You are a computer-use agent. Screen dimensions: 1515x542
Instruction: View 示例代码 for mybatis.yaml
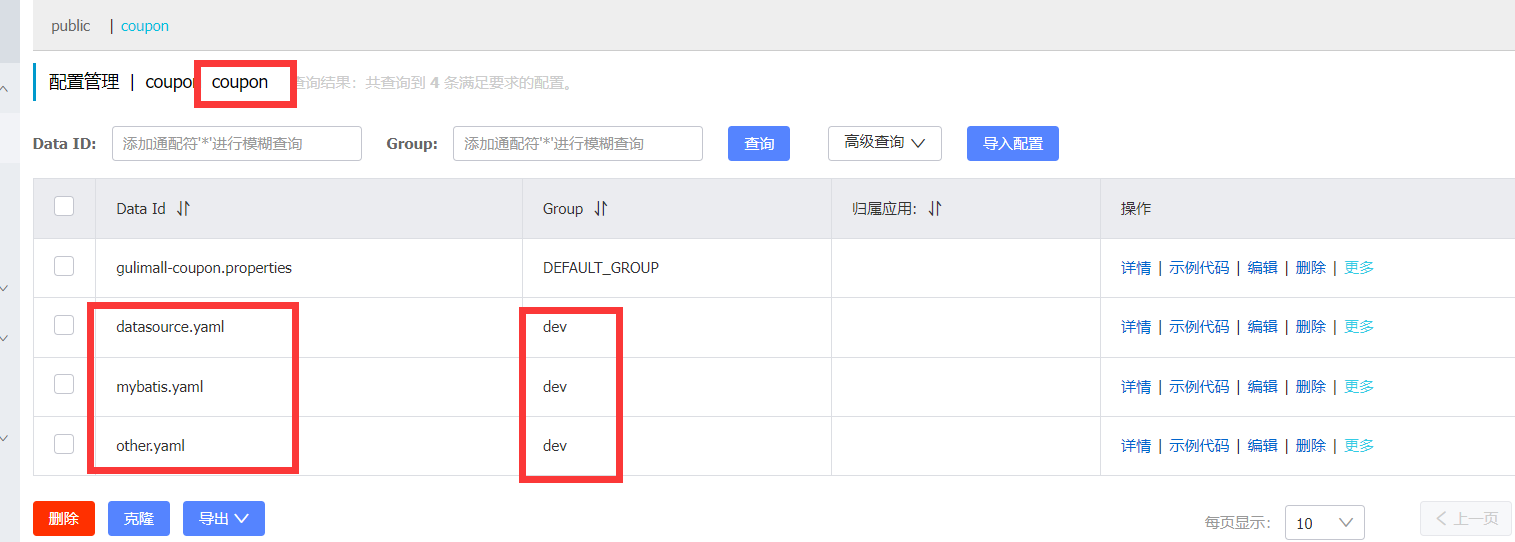tap(1199, 387)
